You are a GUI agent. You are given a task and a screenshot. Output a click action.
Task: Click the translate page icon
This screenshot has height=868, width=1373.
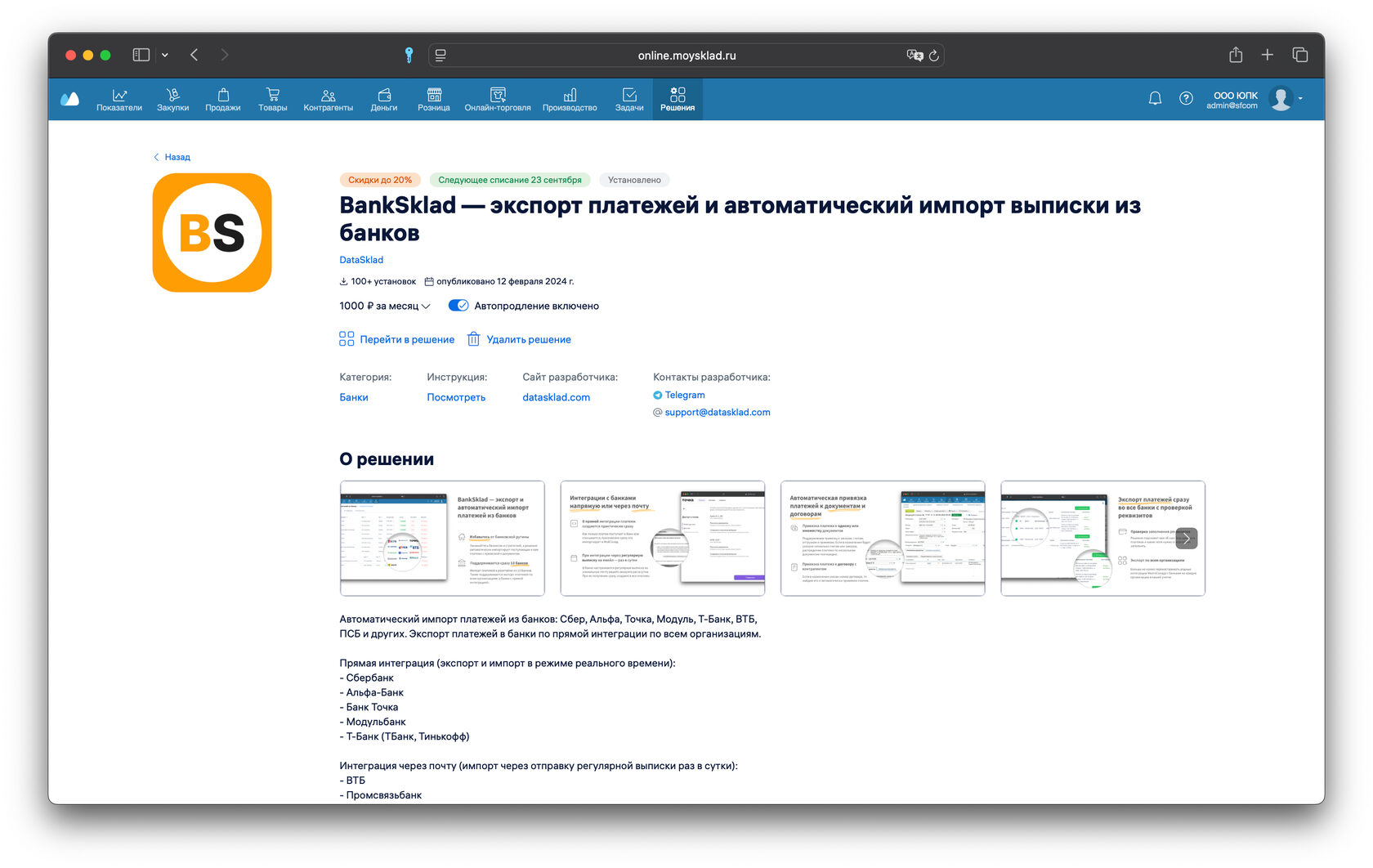click(915, 56)
